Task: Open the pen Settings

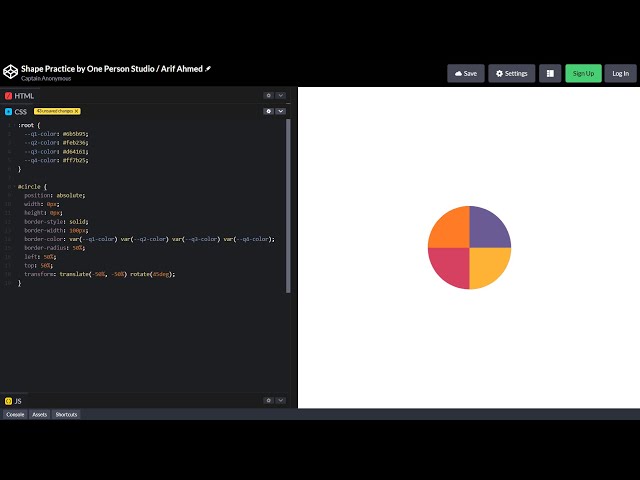Action: point(511,73)
